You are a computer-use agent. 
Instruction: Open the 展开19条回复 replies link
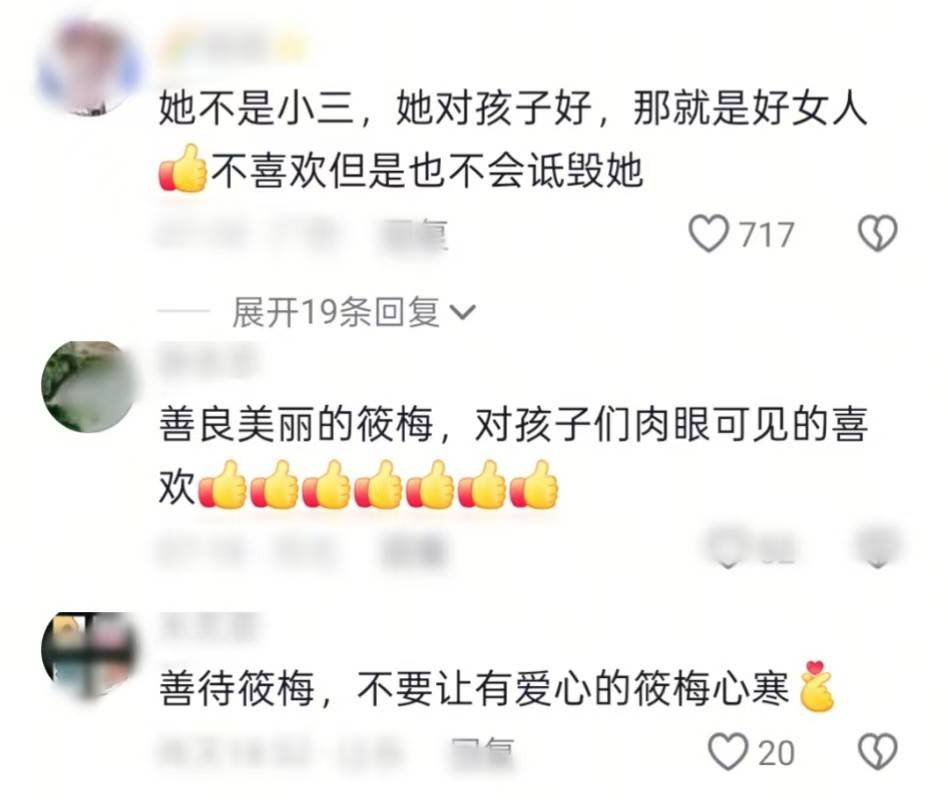coord(336,312)
